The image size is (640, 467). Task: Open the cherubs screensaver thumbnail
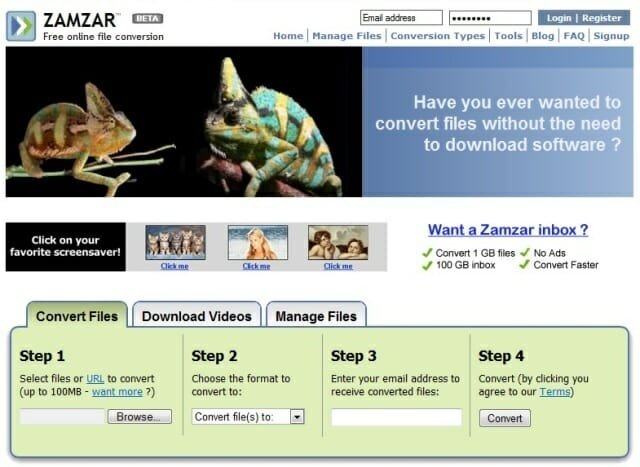(x=337, y=242)
